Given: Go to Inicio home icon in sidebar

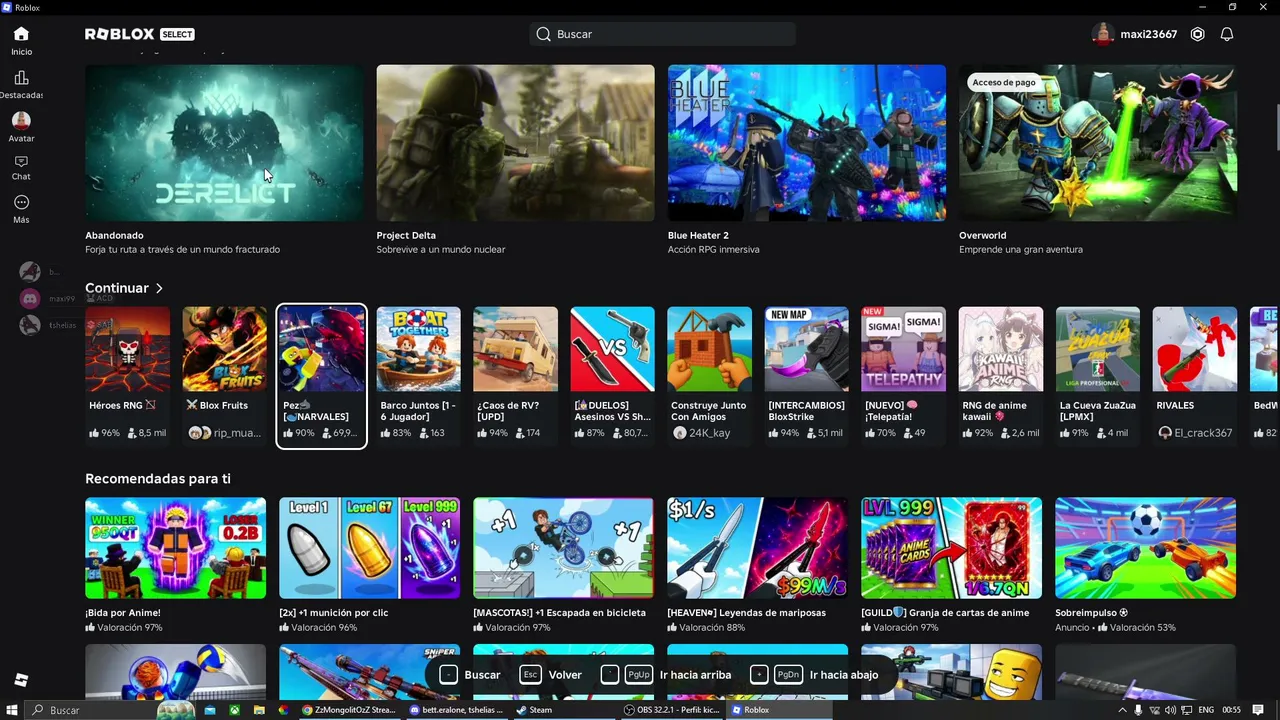Looking at the screenshot, I should [x=21, y=34].
